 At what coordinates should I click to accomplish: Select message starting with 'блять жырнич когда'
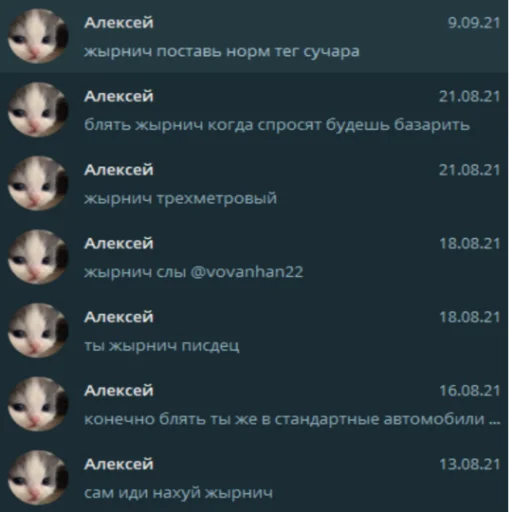[x=277, y=125]
